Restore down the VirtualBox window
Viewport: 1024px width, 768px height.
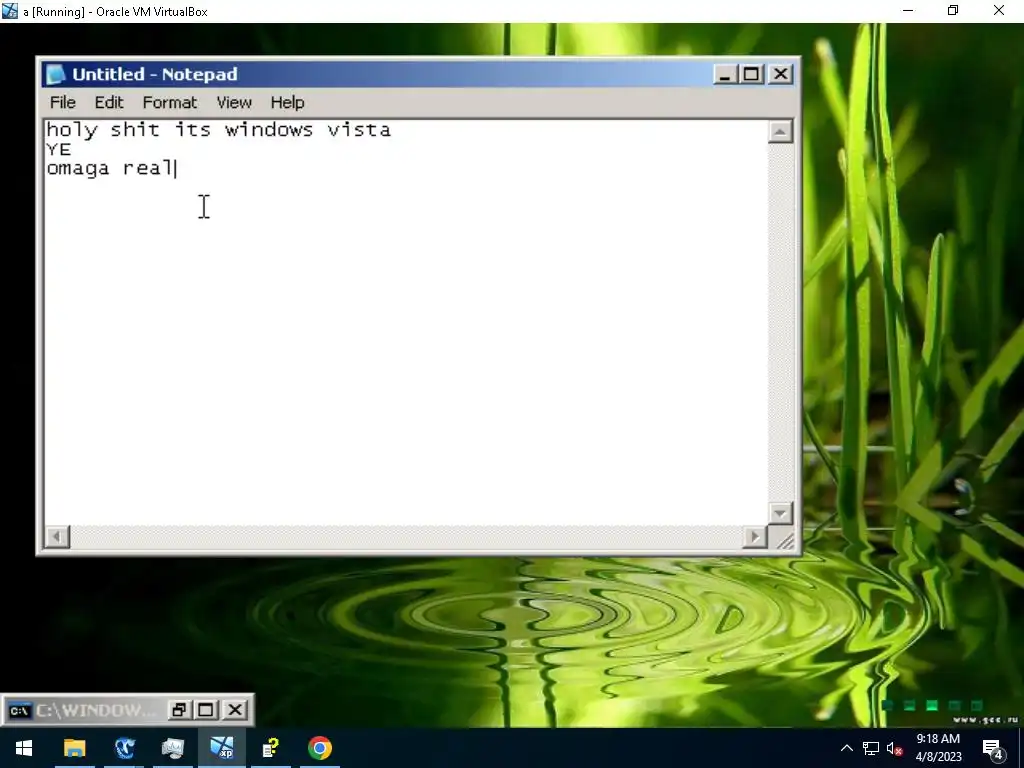(x=953, y=11)
